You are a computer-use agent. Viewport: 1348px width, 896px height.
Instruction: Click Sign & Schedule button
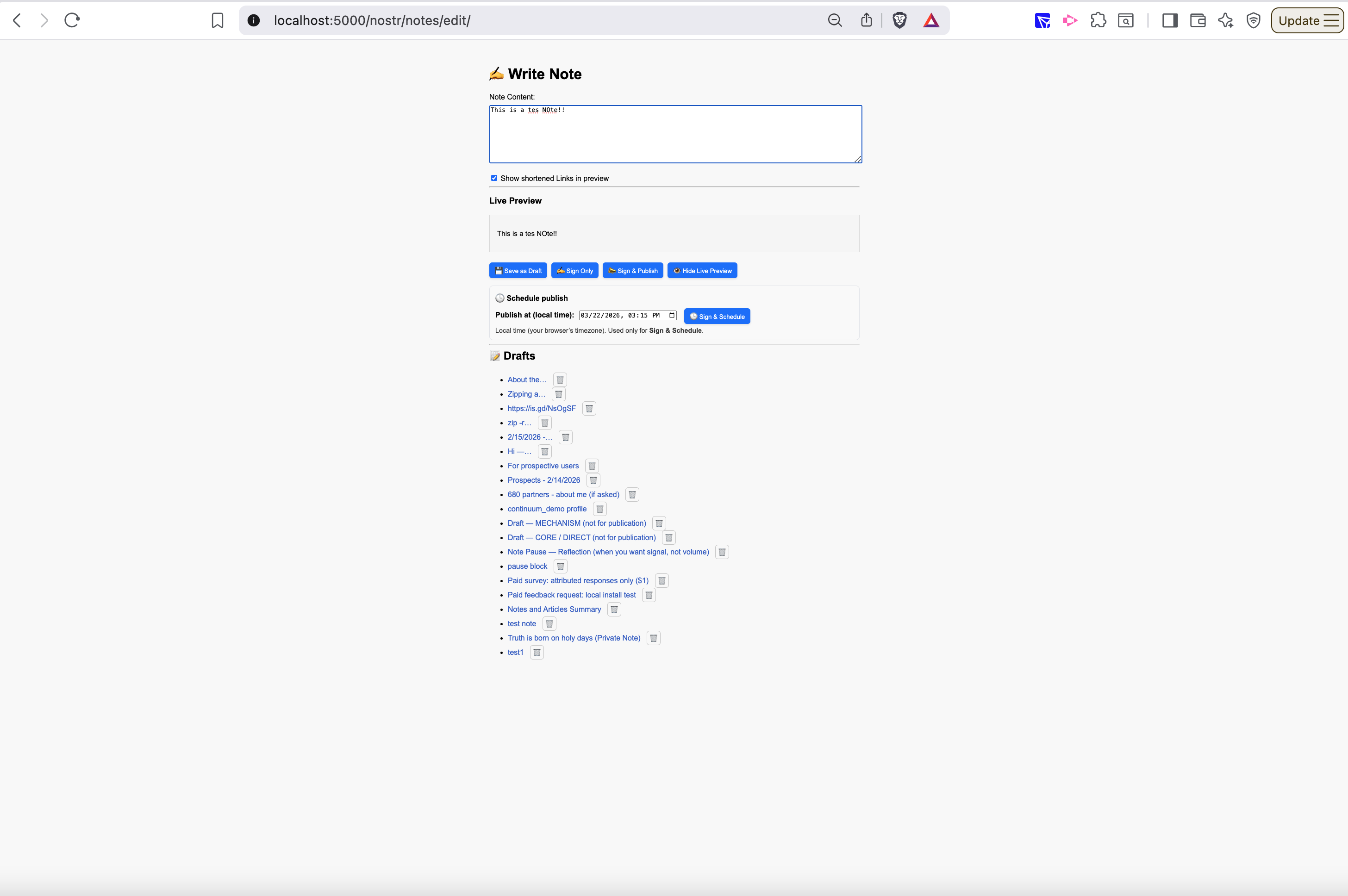[x=717, y=317]
